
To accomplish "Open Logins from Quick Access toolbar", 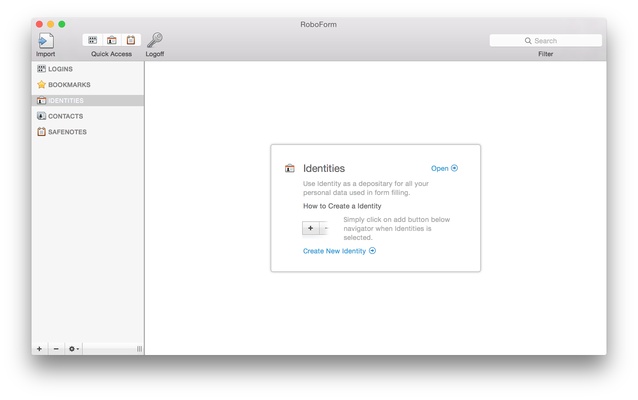I will [x=92, y=40].
